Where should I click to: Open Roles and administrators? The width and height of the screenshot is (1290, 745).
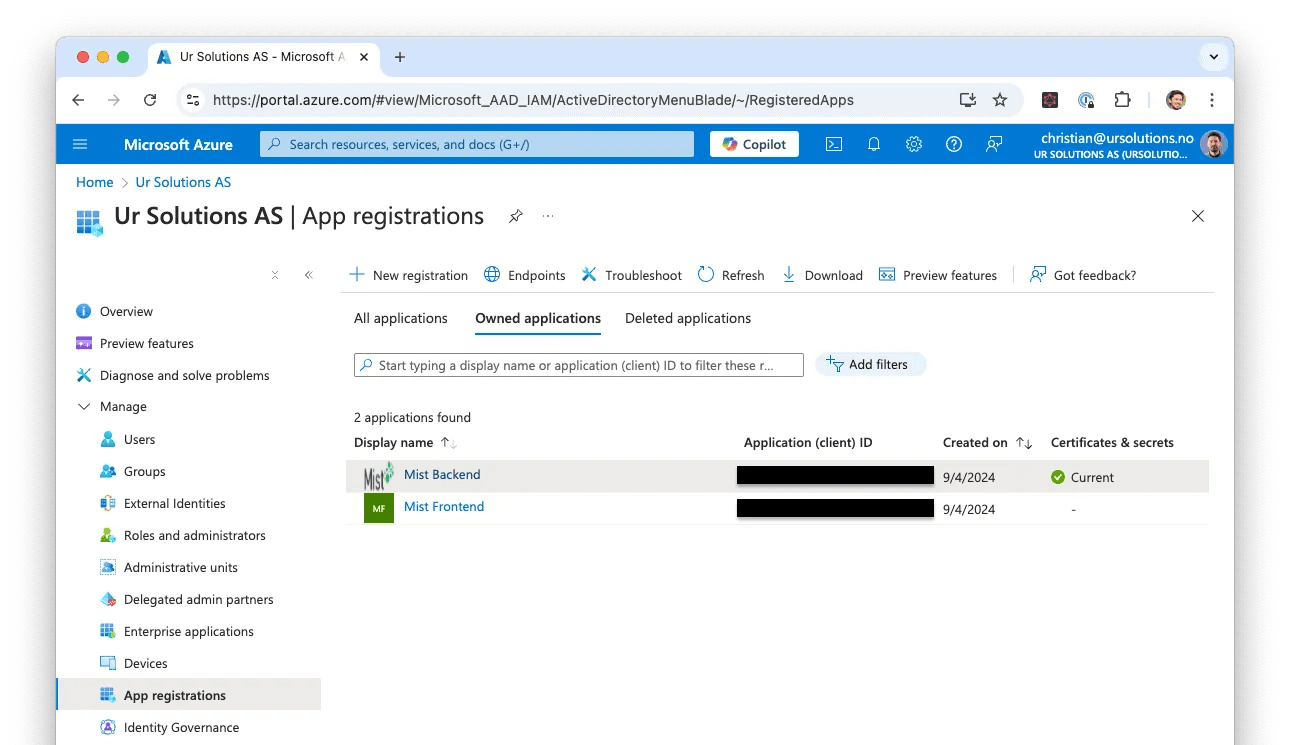[195, 536]
